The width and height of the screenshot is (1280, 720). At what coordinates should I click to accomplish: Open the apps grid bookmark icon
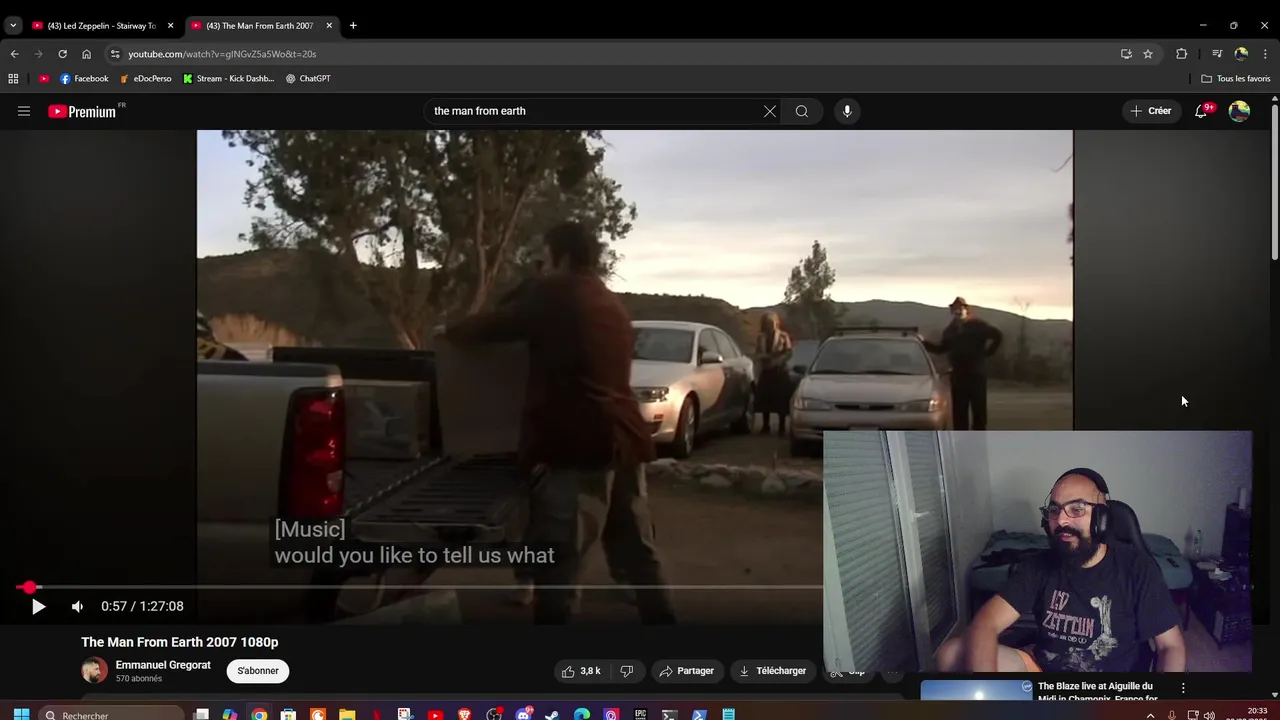click(x=13, y=78)
